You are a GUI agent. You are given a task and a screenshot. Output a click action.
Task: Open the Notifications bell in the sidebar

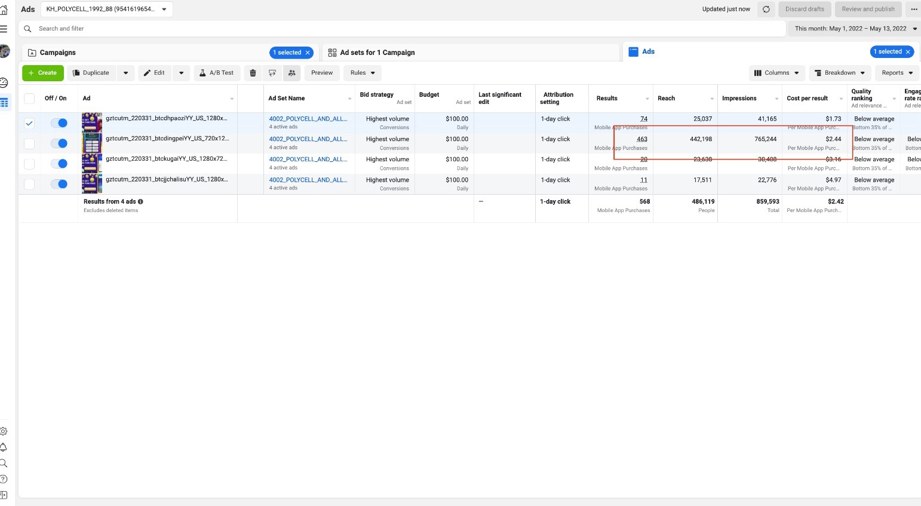click(x=4, y=447)
